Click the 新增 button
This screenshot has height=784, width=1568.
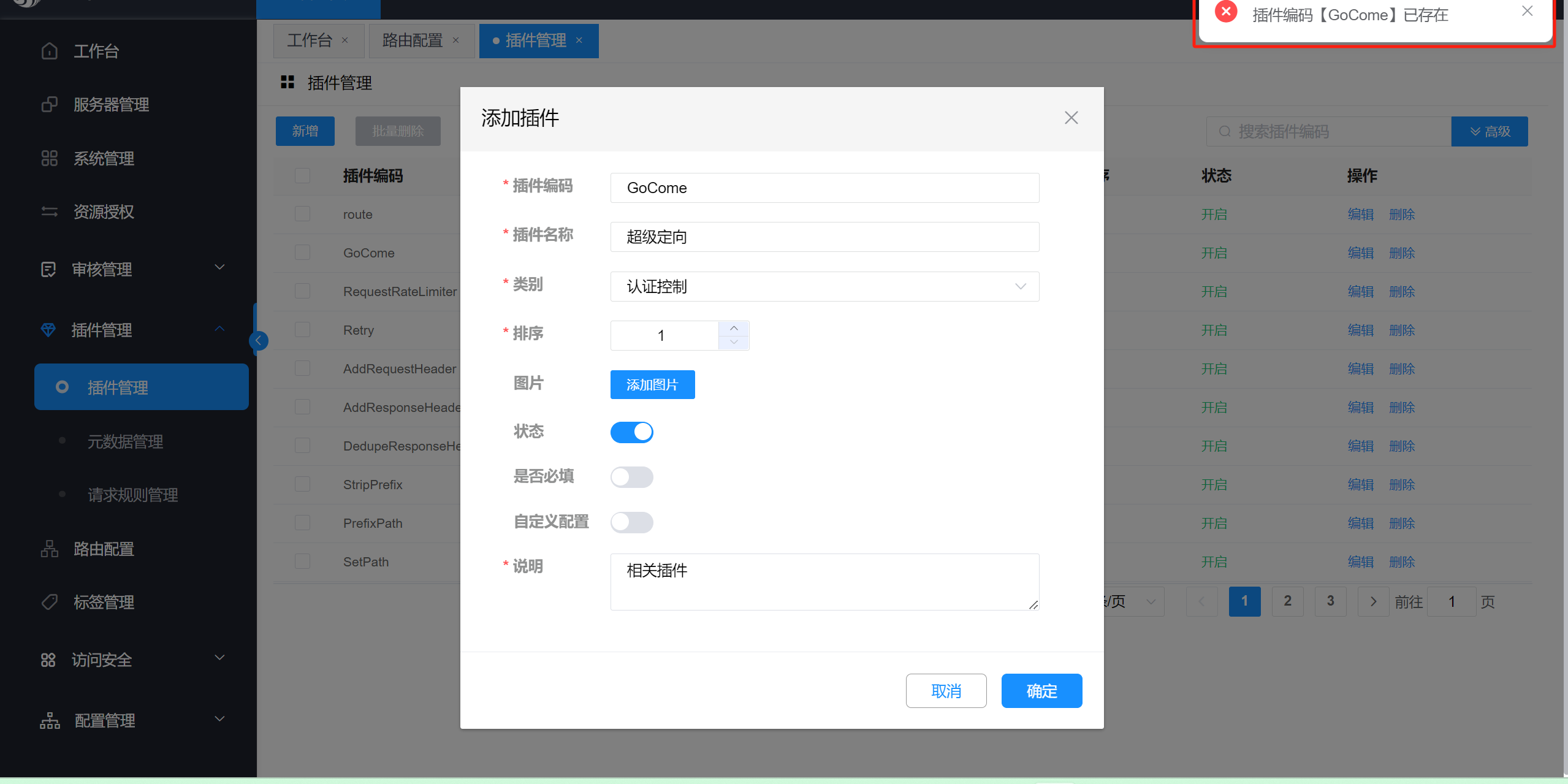[x=305, y=131]
